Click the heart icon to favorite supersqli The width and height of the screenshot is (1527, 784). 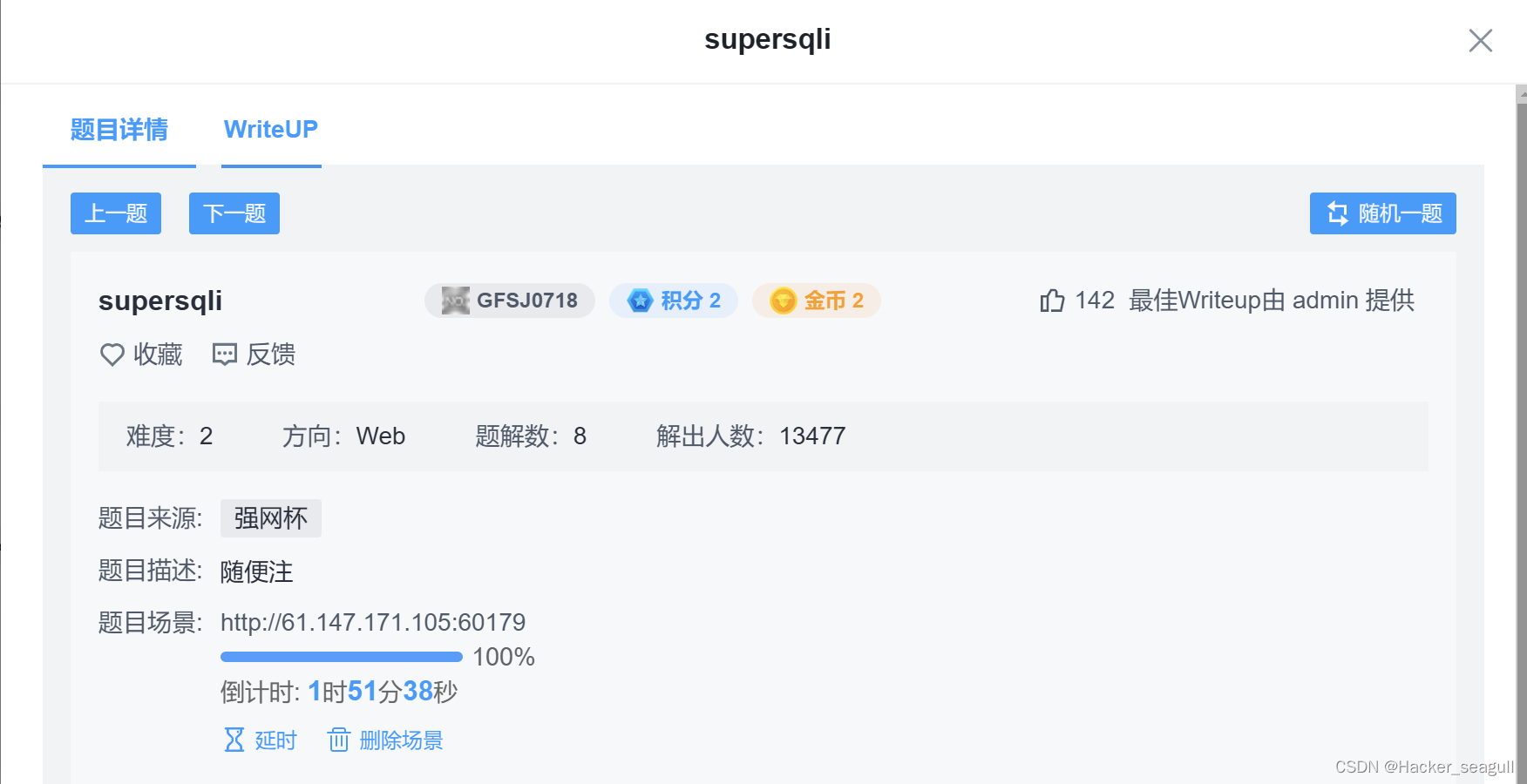(112, 355)
